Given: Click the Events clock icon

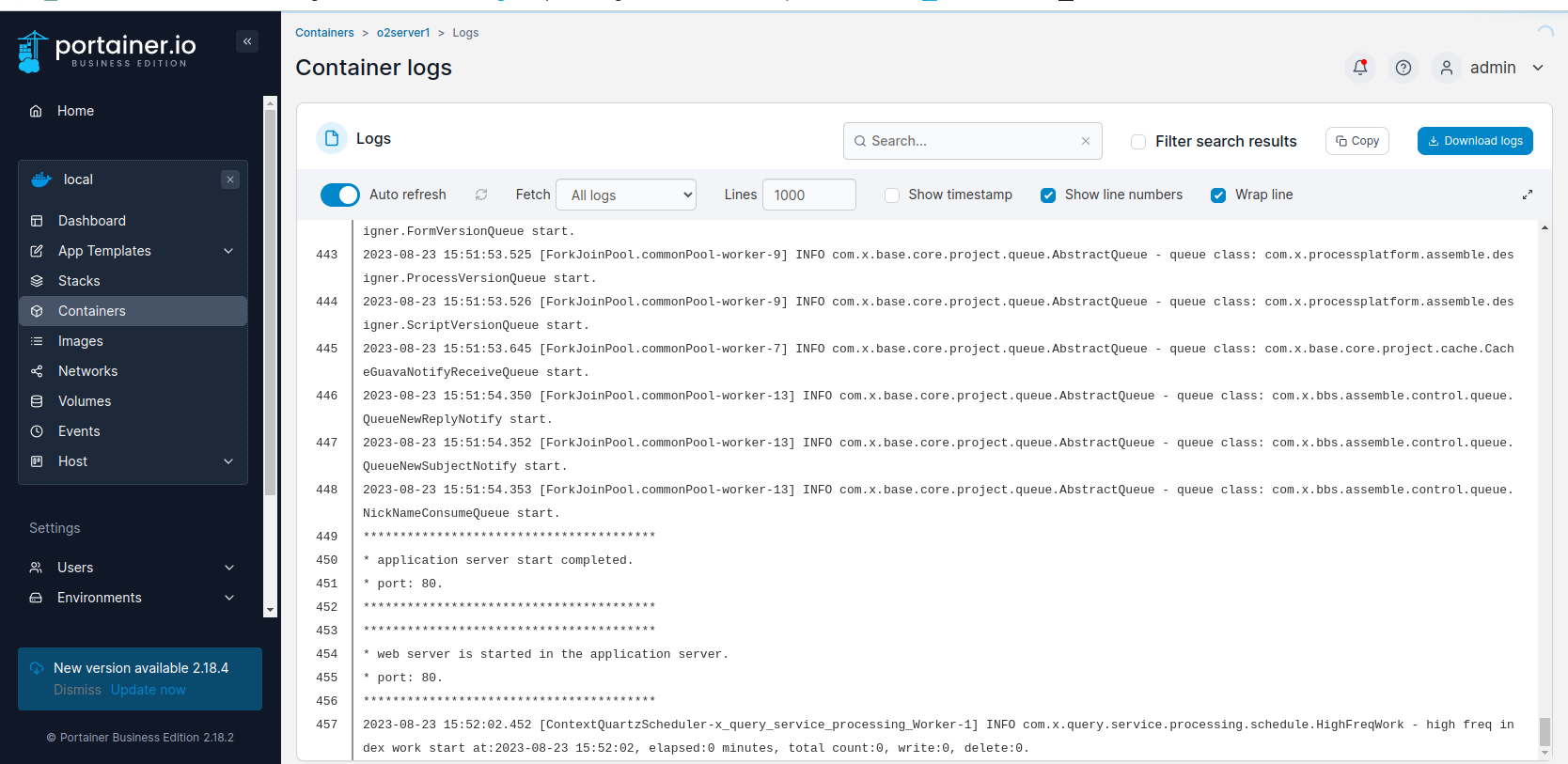Looking at the screenshot, I should click(x=37, y=431).
